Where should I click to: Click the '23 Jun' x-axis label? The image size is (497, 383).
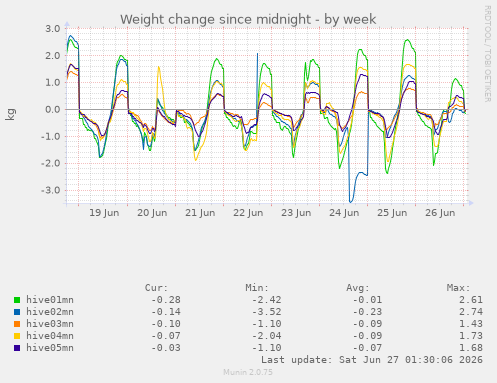coord(296,213)
